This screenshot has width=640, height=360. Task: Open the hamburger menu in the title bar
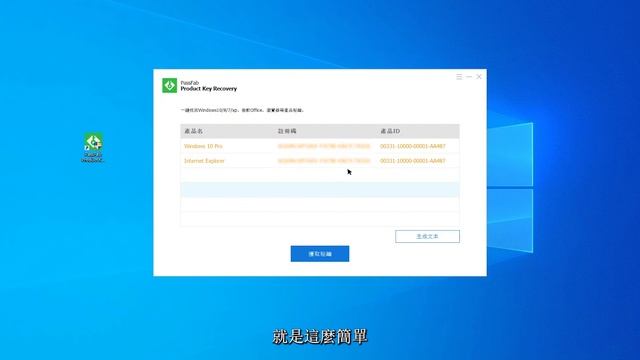459,77
